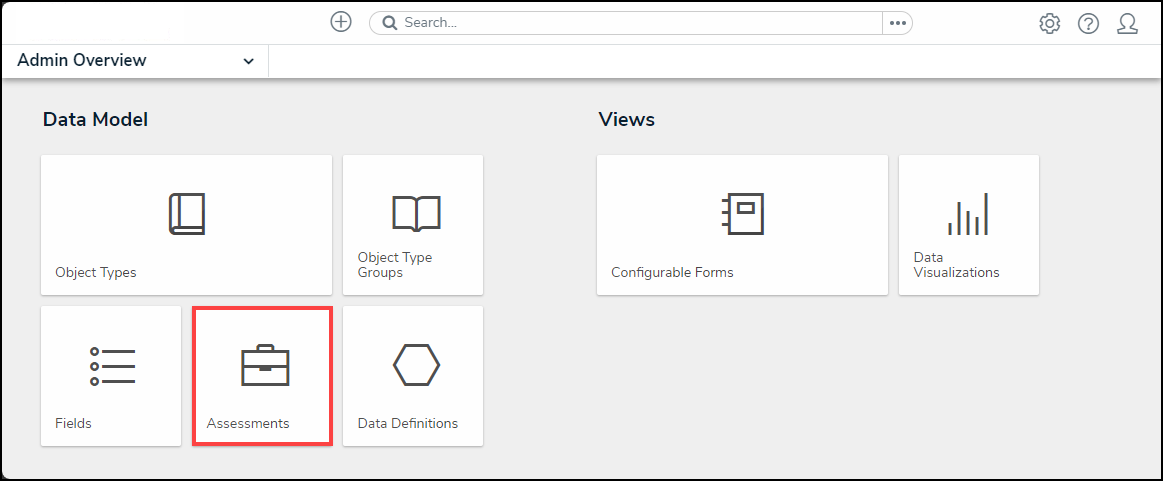Open the user profile icon
Viewport: 1163px width, 481px height.
click(x=1127, y=24)
